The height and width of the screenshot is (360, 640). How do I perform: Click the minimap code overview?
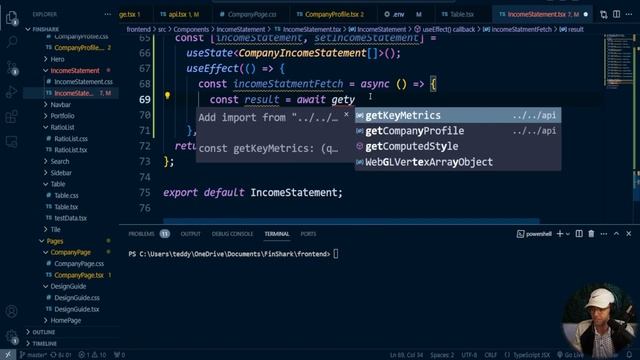[618, 61]
